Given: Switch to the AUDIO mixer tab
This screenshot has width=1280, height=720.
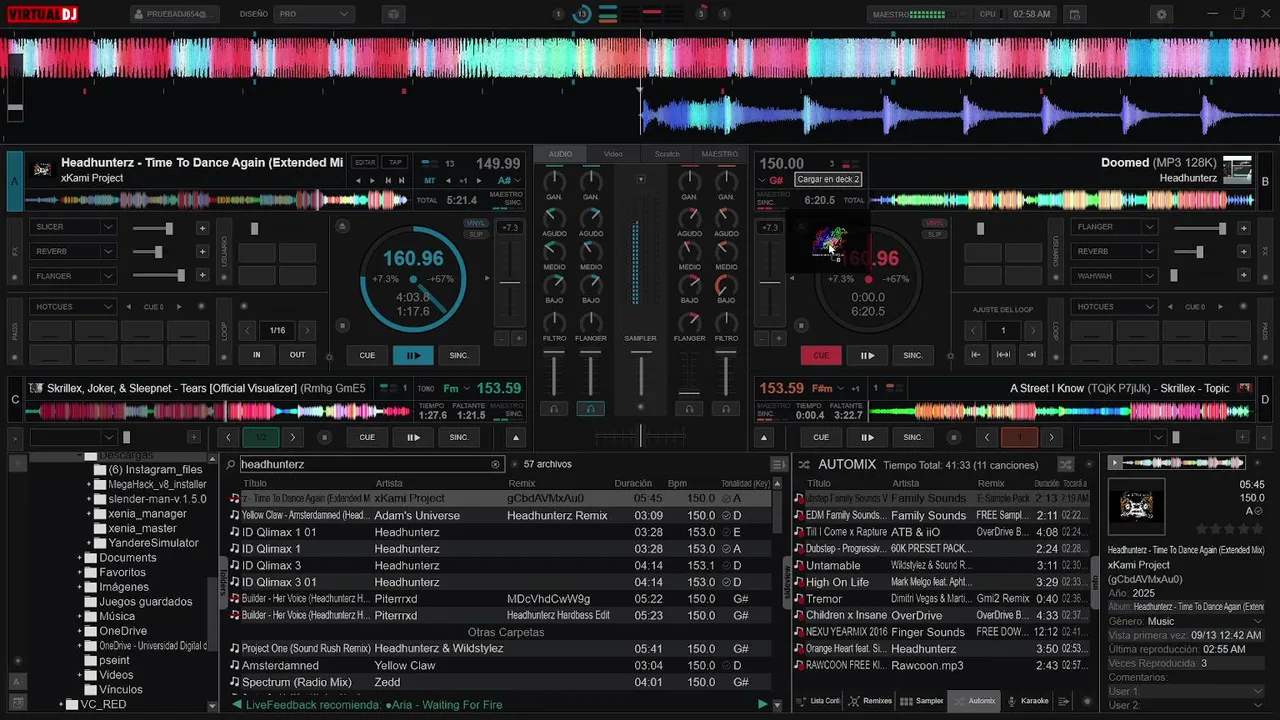Looking at the screenshot, I should pyautogui.click(x=560, y=154).
